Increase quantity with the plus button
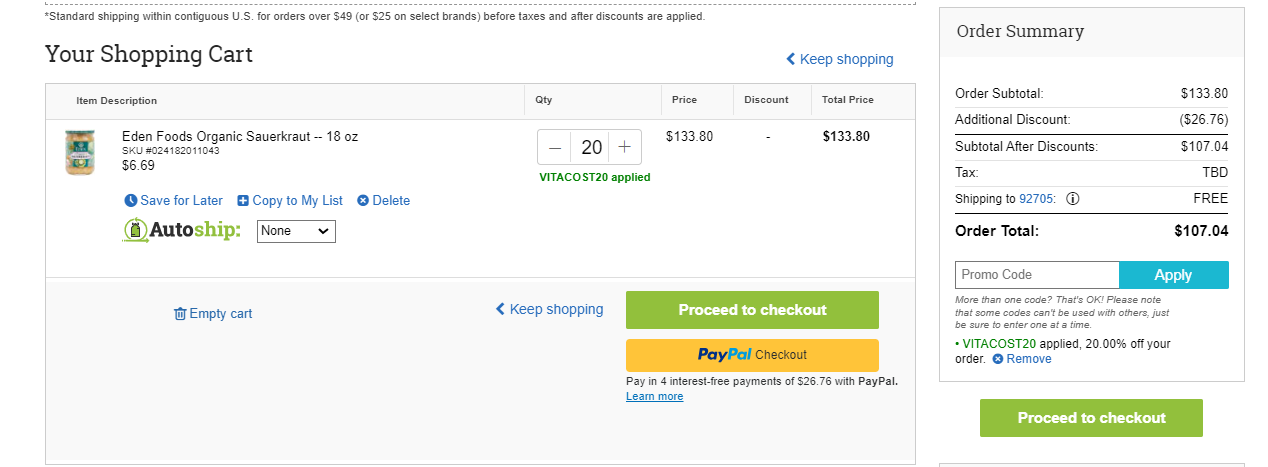The height and width of the screenshot is (467, 1268). tap(625, 147)
